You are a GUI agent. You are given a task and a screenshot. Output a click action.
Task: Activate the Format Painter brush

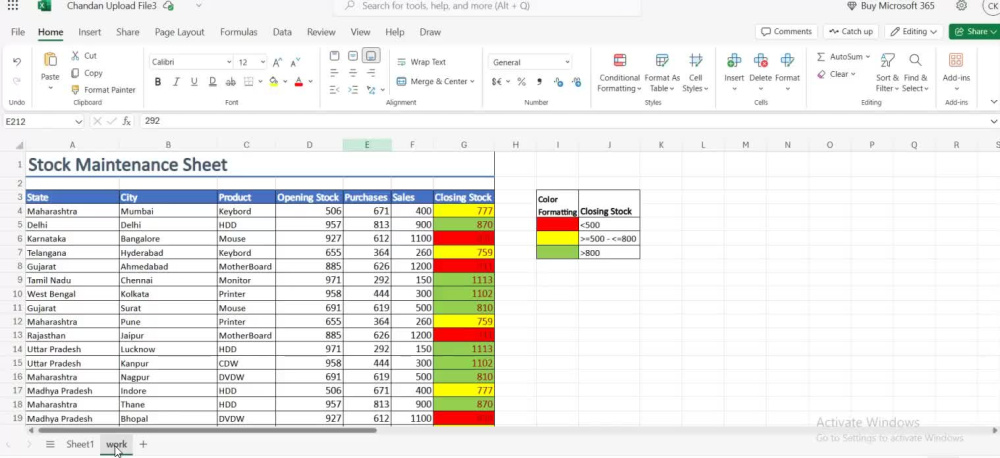[x=75, y=90]
